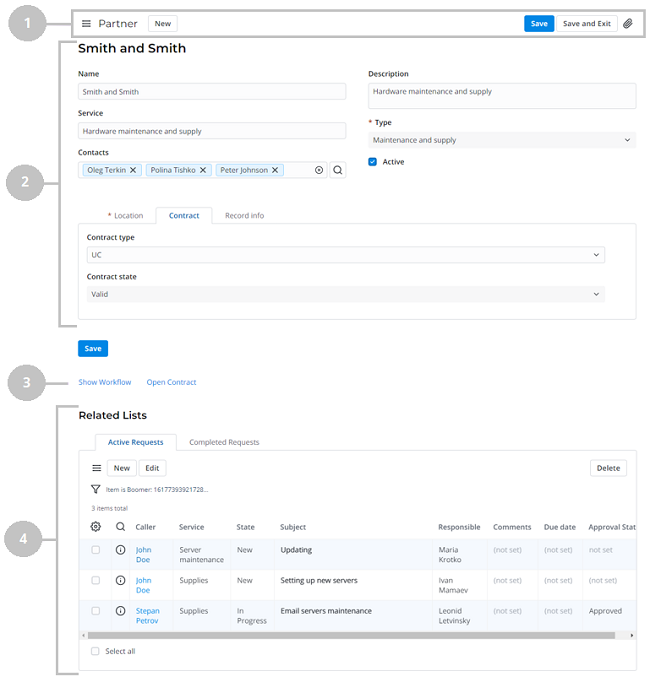The image size is (650, 682).
Task: Click the Name input field
Action: [x=212, y=92]
